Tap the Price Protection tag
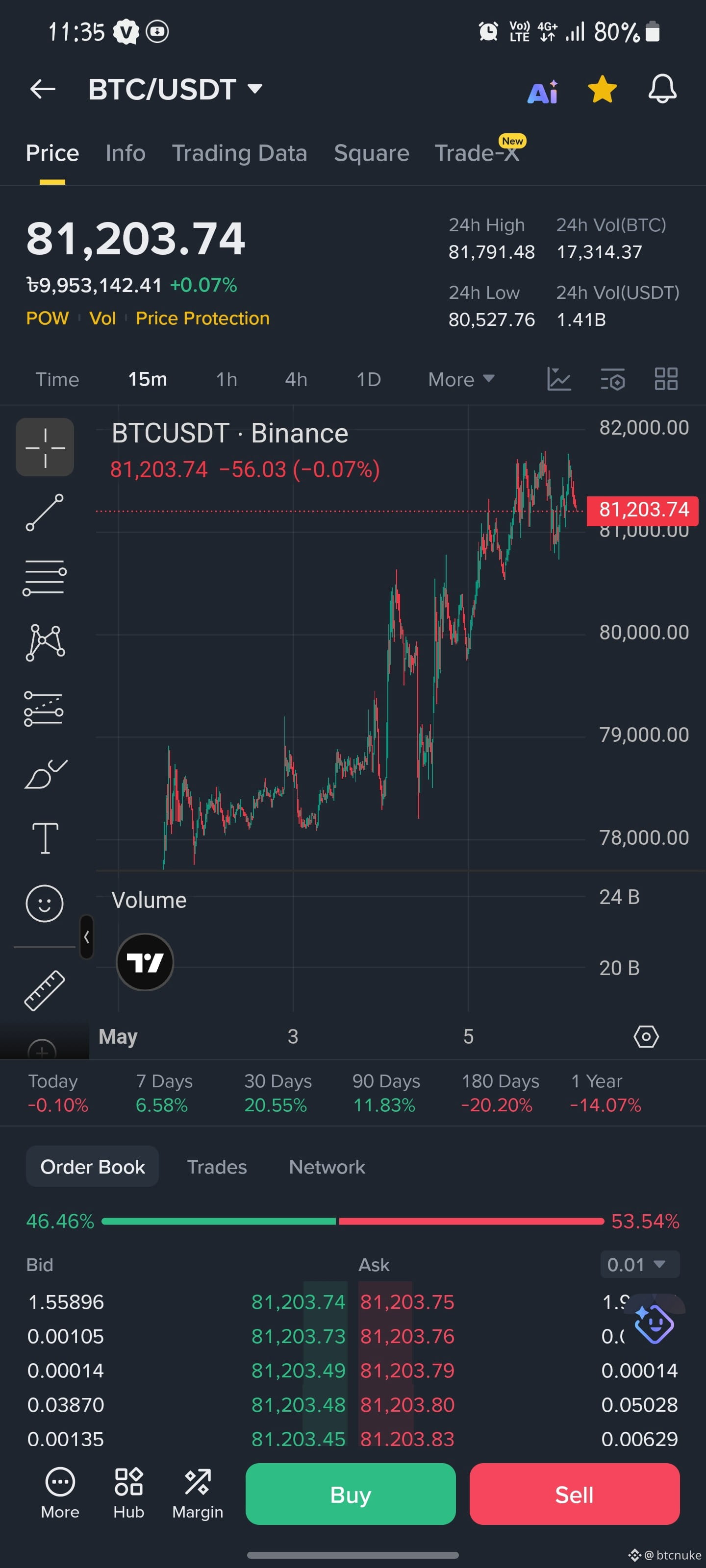This screenshot has height=1568, width=706. 203,318
